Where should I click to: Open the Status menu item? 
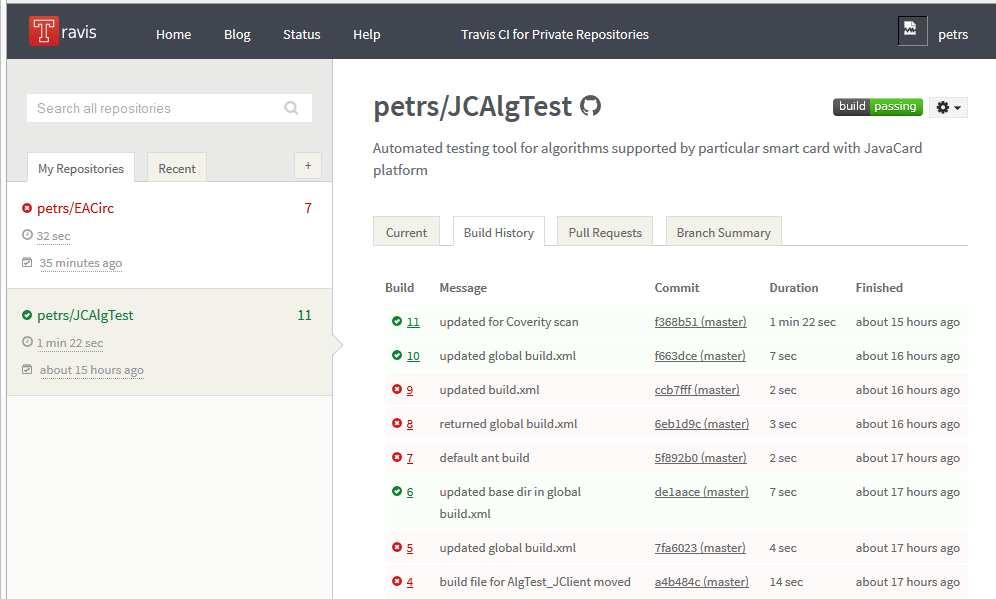pyautogui.click(x=302, y=34)
